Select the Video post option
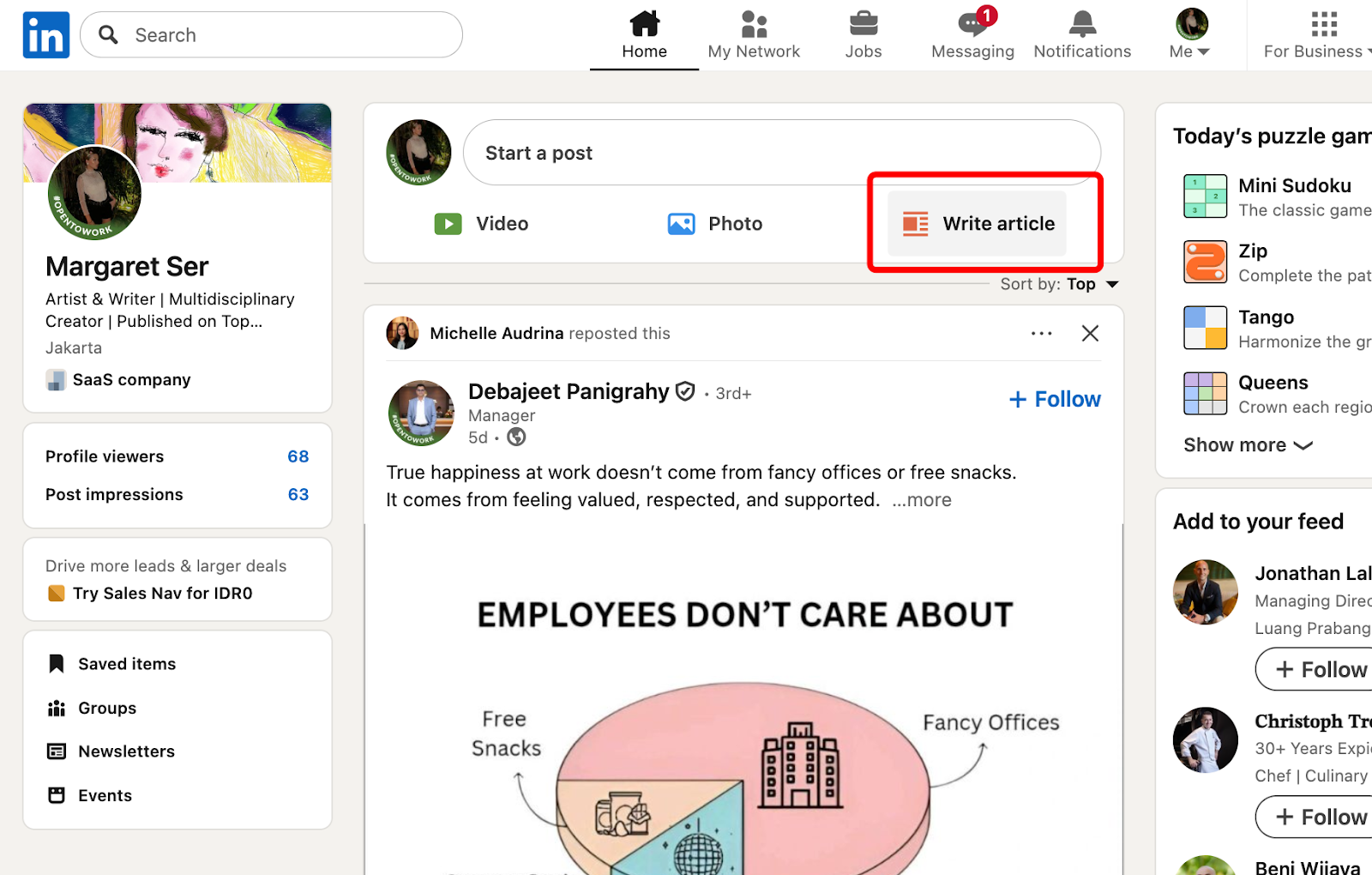The height and width of the screenshot is (875, 1372). [484, 223]
